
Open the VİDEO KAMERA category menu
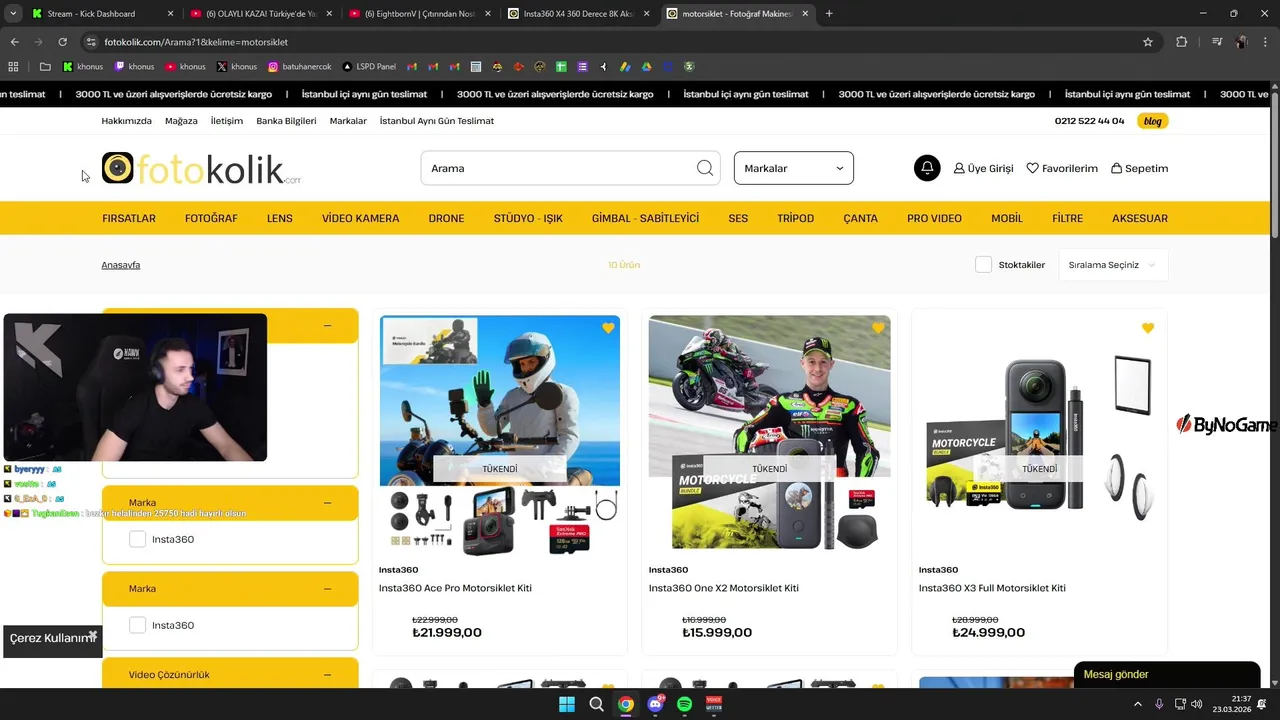361,218
